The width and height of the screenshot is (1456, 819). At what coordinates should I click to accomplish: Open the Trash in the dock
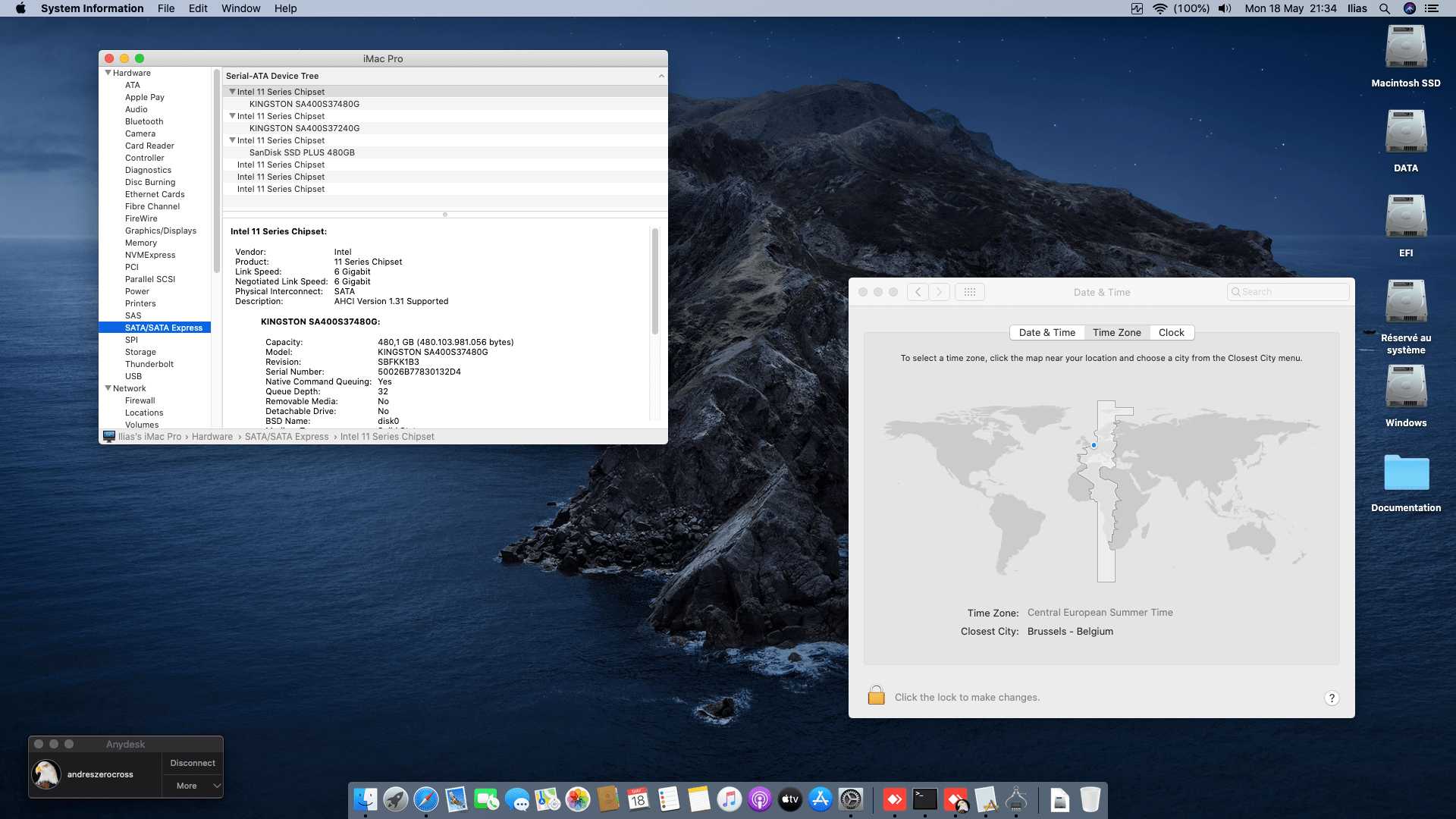[1090, 799]
